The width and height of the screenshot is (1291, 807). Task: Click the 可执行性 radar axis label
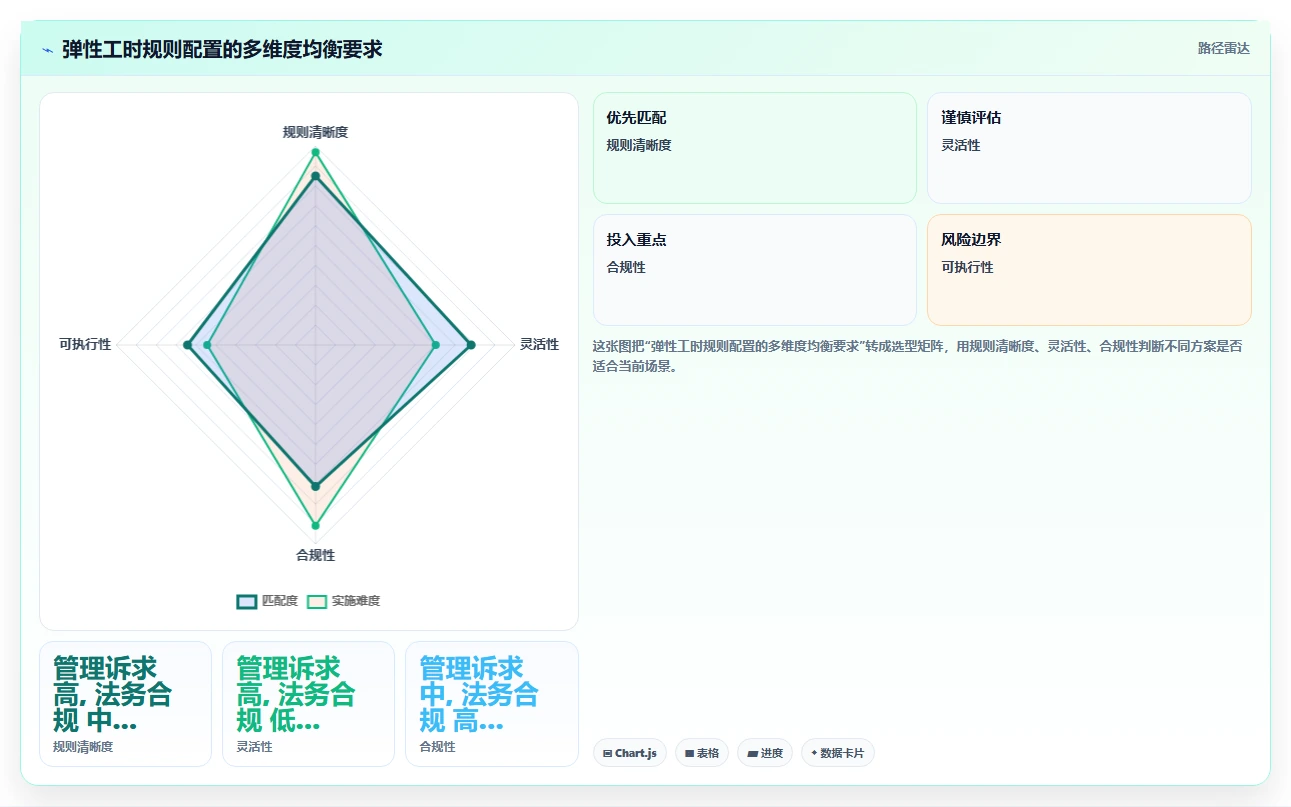85,344
